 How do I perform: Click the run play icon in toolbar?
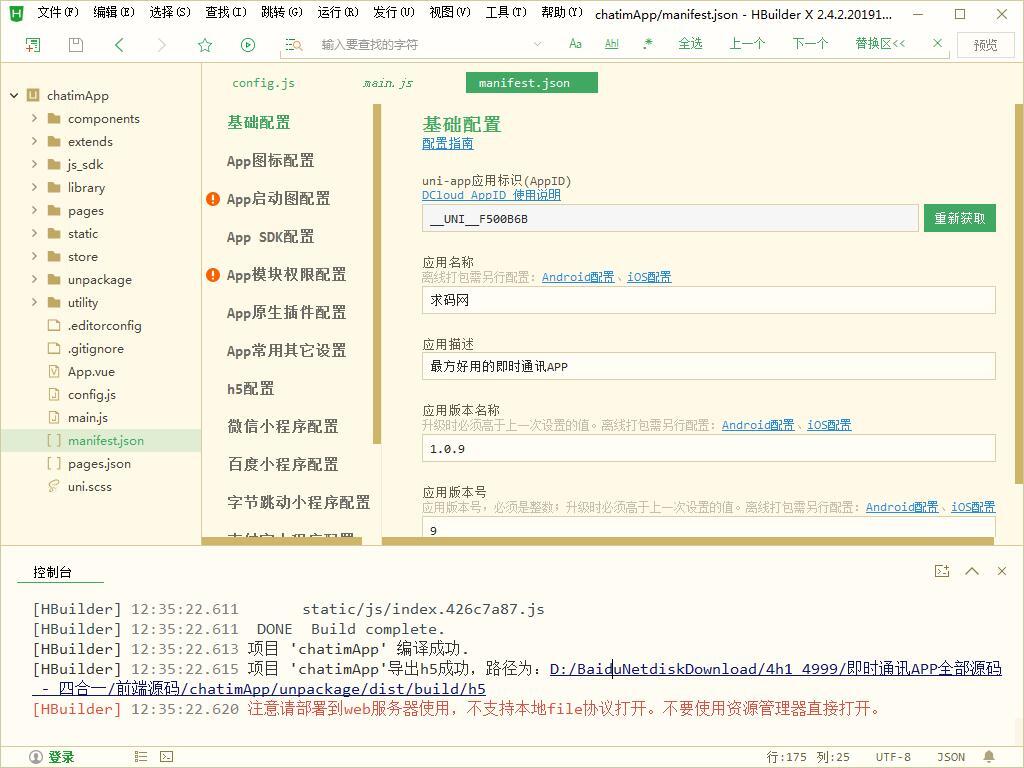coord(248,45)
